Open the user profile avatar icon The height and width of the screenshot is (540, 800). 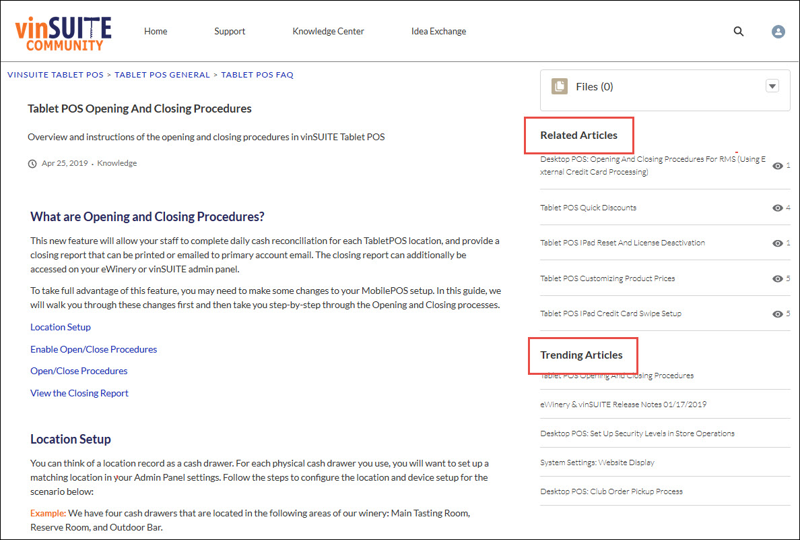pos(778,32)
